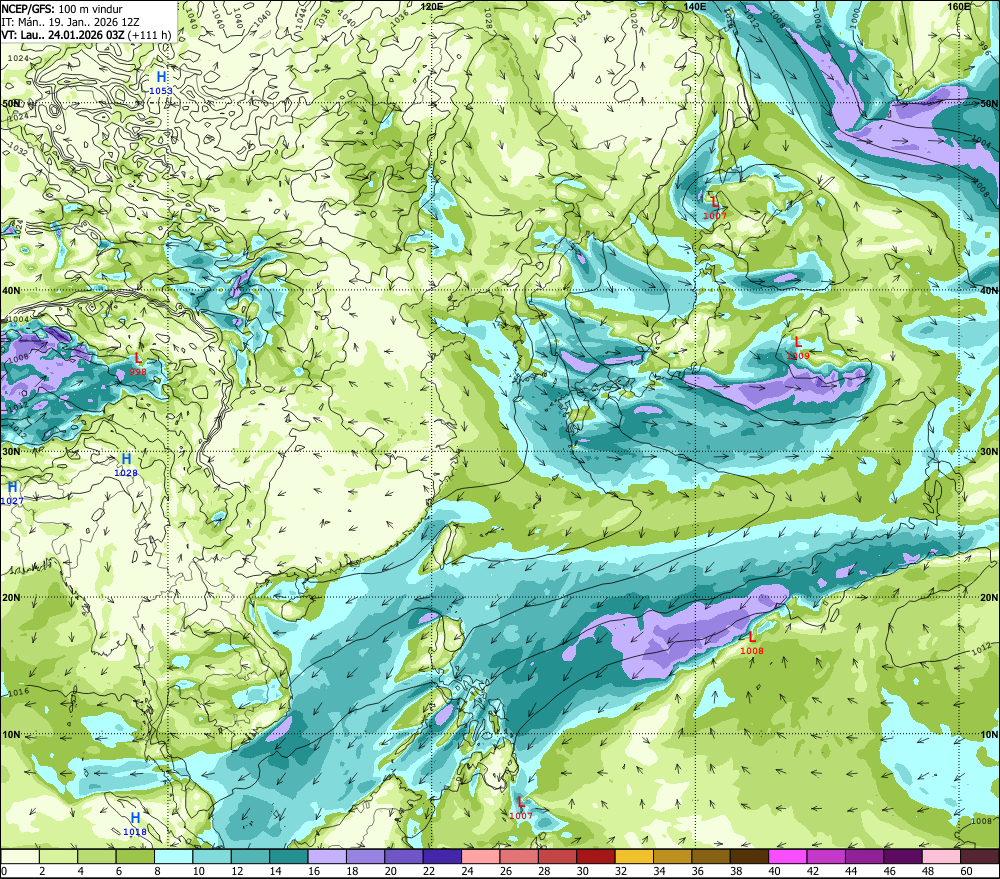This screenshot has height=879, width=1000.
Task: Click the L 1007 marker south of the Philippines
Action: pyautogui.click(x=520, y=808)
